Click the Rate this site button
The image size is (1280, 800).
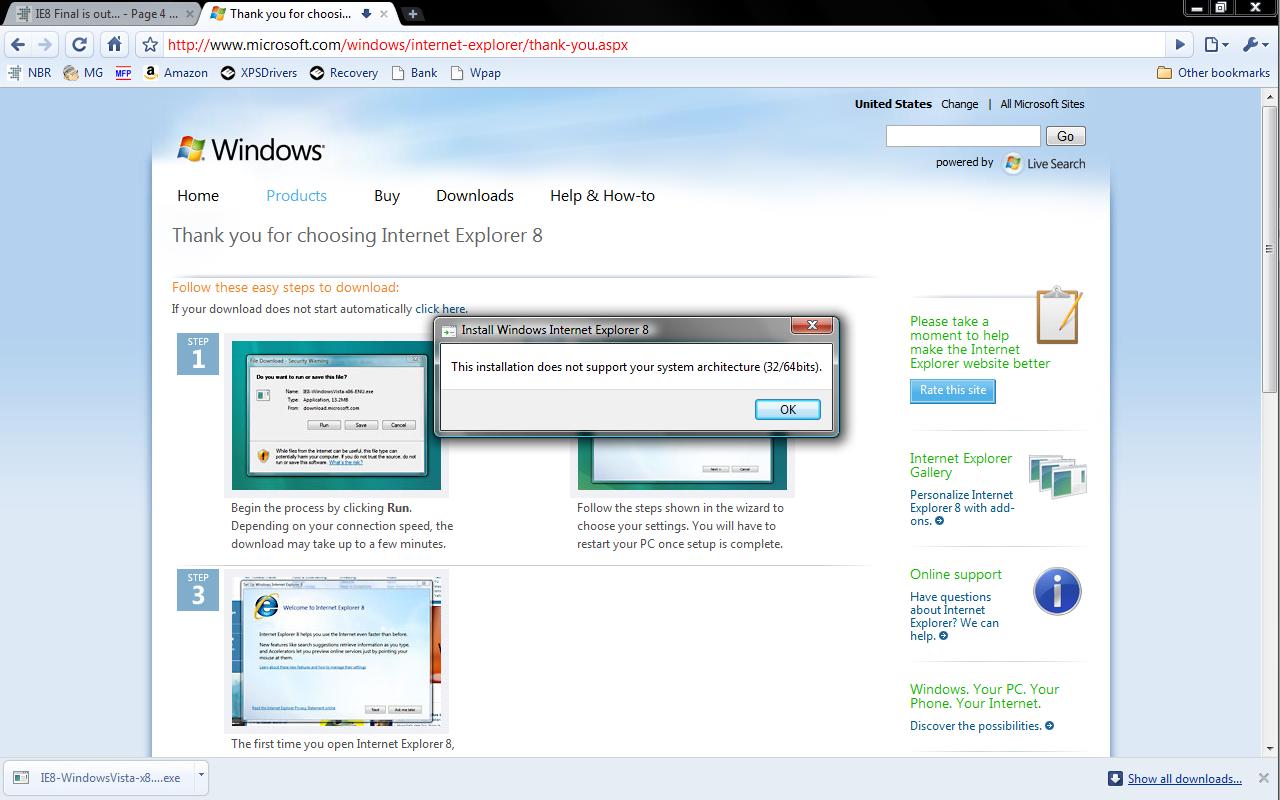(952, 390)
